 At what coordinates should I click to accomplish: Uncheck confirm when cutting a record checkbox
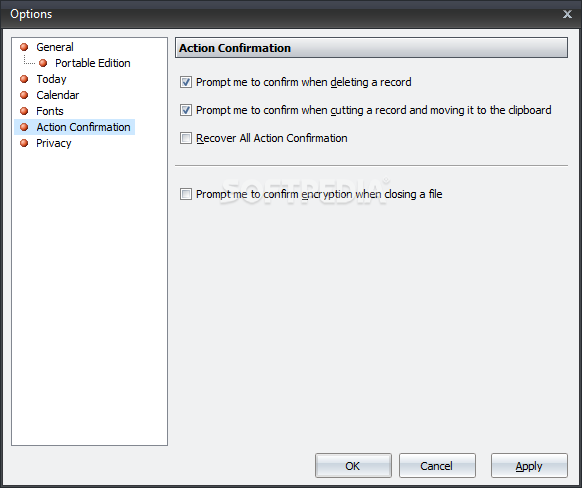(x=186, y=110)
